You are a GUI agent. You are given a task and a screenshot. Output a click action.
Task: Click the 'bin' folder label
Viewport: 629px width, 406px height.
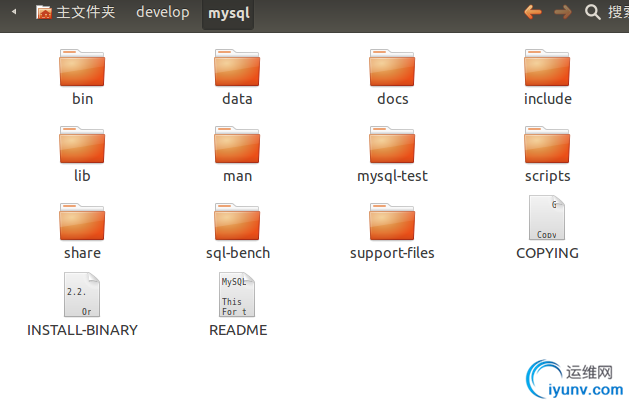coord(82,99)
